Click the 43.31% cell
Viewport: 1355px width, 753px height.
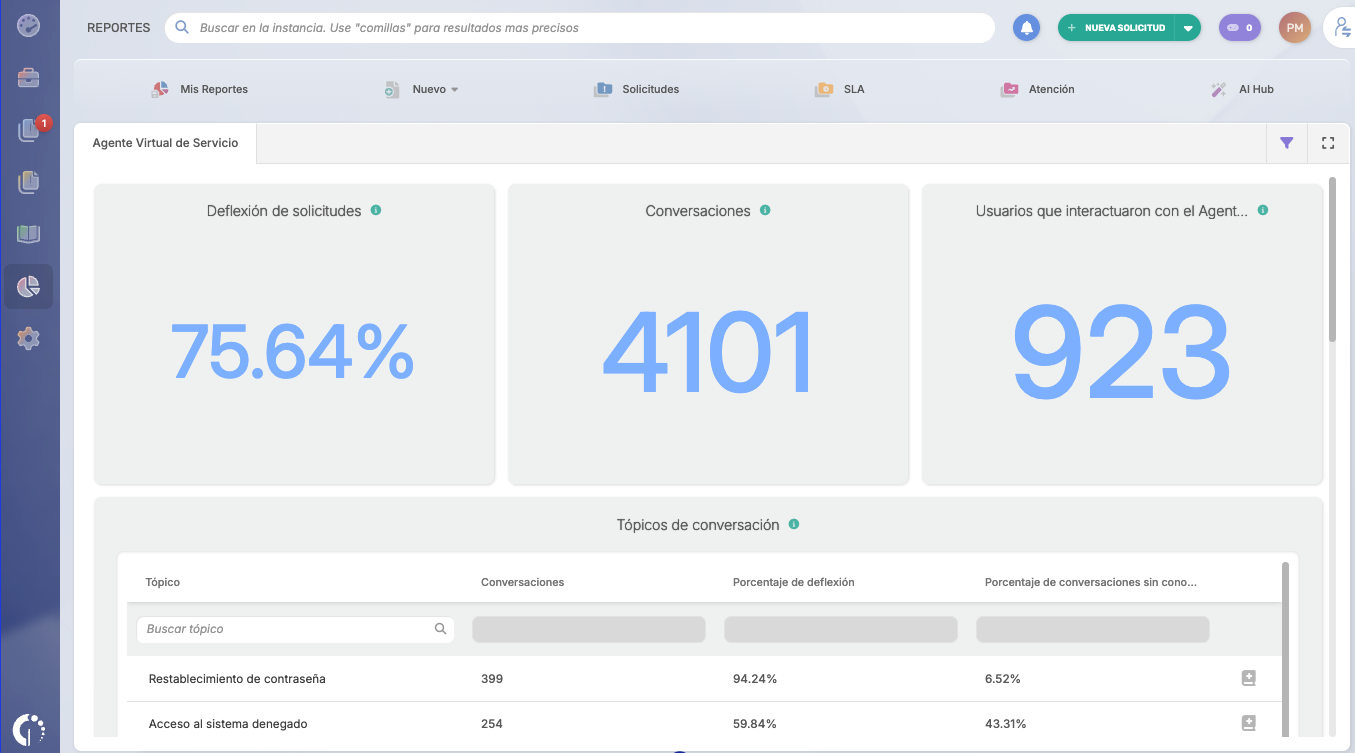pyautogui.click(x=1006, y=723)
